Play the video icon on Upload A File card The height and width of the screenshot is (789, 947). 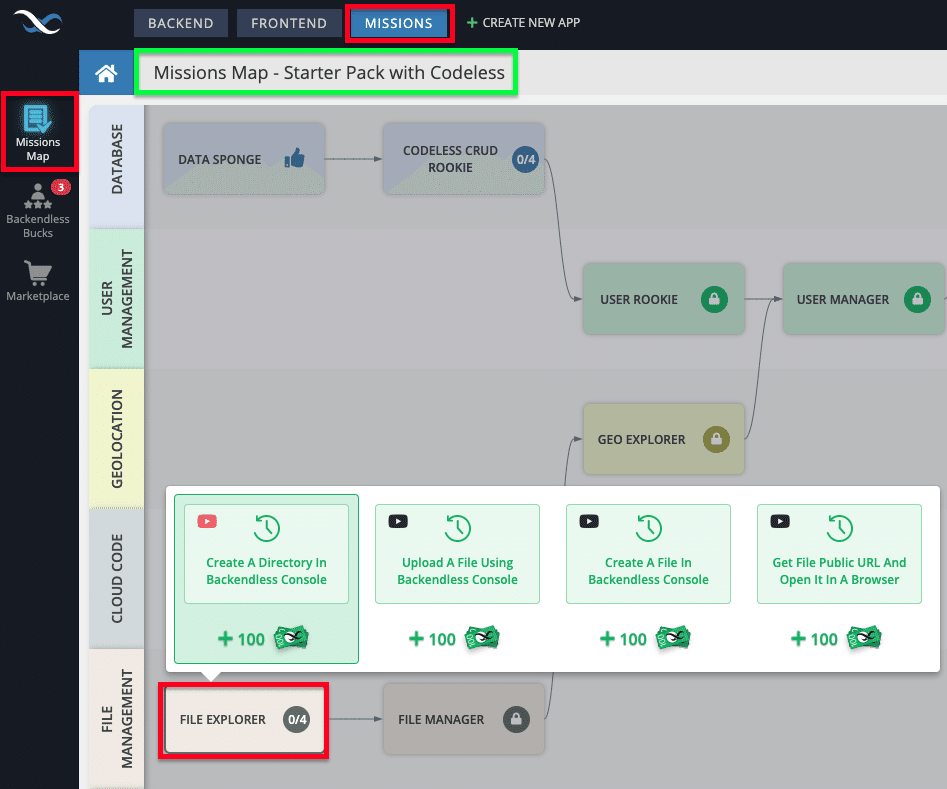[398, 521]
